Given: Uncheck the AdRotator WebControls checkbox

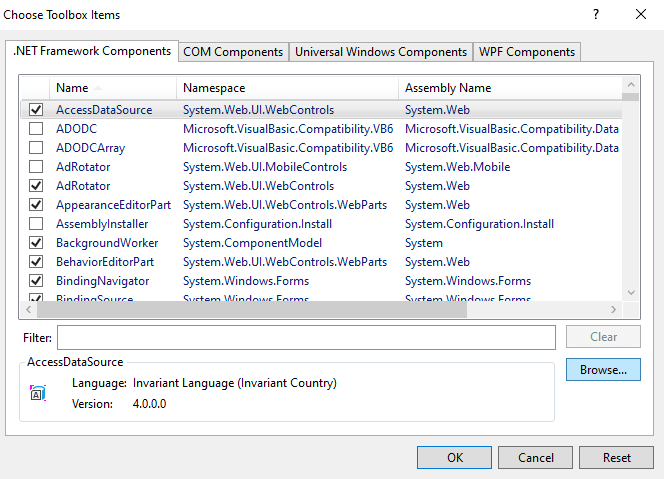Looking at the screenshot, I should (36, 186).
